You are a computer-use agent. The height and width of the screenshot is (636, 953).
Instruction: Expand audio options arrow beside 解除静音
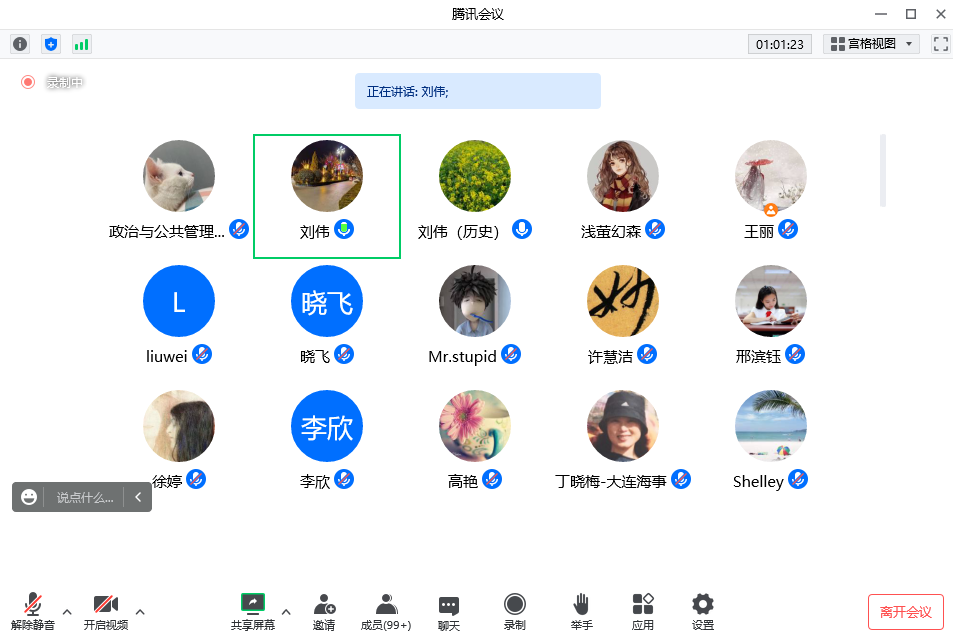click(67, 612)
